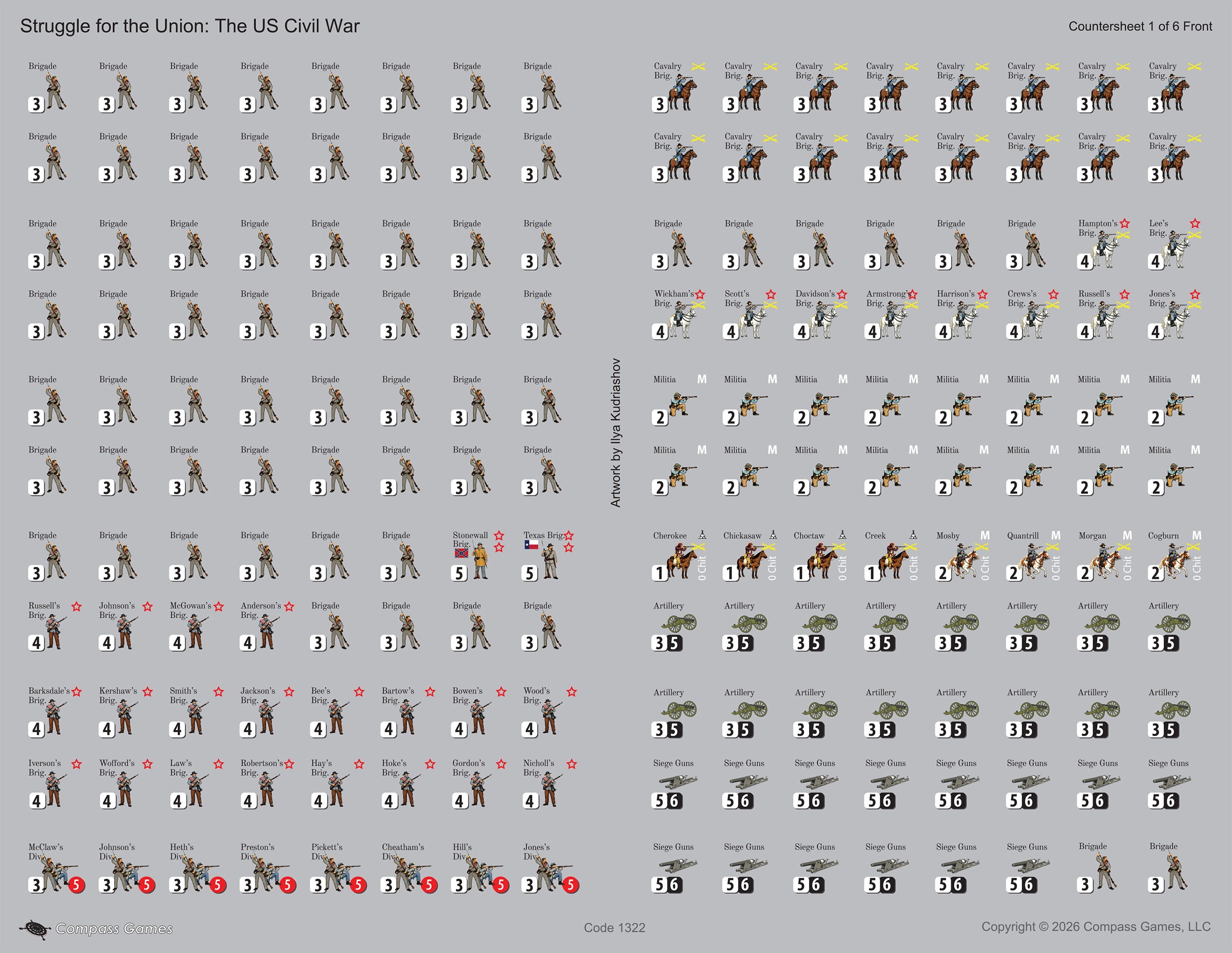1232x953 pixels.
Task: Choose Heth's Div. counter
Action: pyautogui.click(x=198, y=868)
